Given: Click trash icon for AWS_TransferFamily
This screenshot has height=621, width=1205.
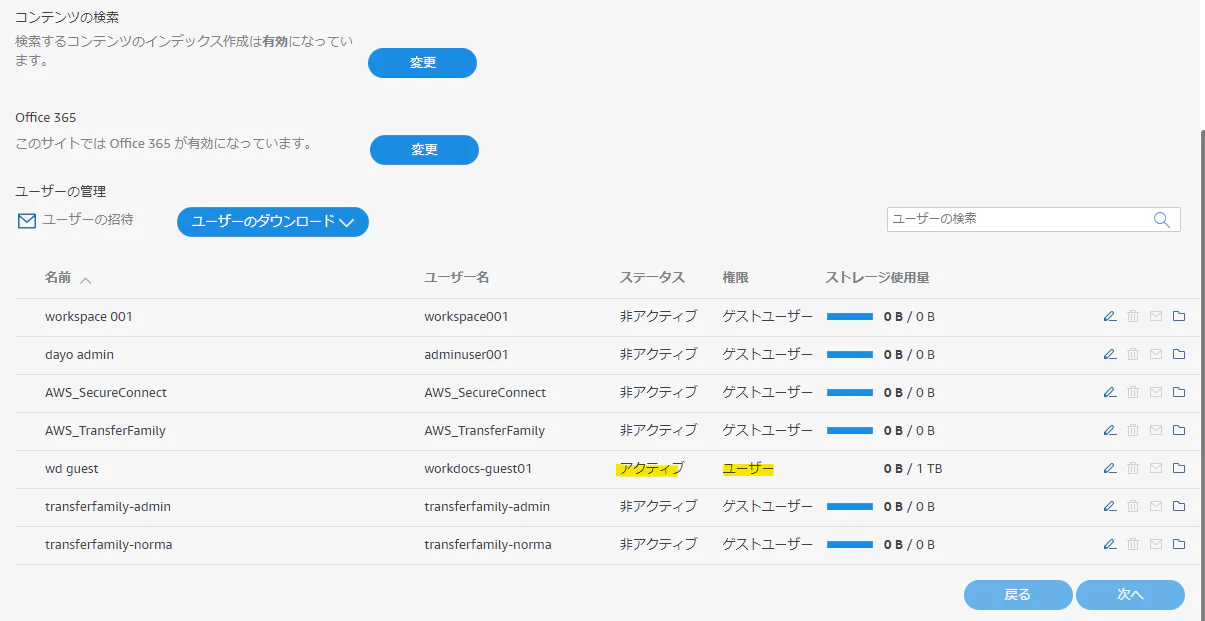Looking at the screenshot, I should (x=1133, y=430).
